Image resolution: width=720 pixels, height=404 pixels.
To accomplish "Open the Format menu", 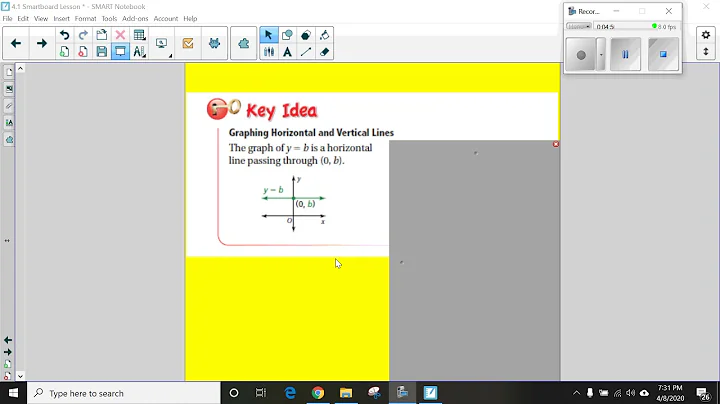I will click(85, 18).
